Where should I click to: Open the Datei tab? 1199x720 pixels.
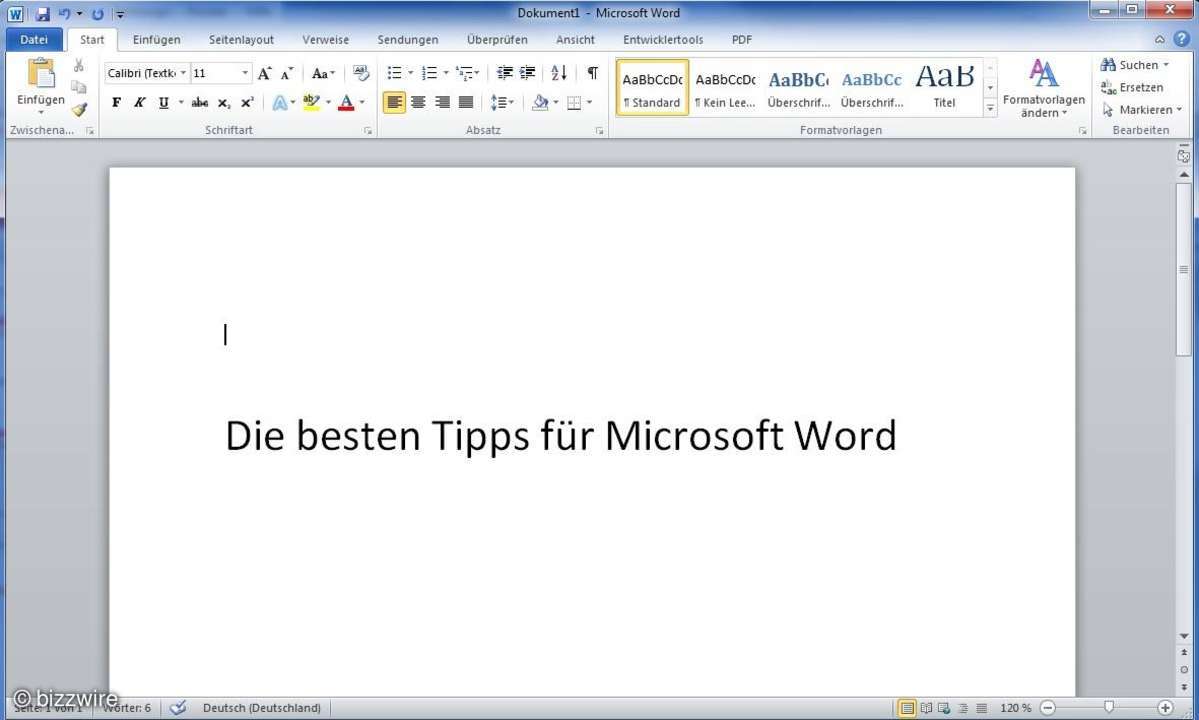coord(34,39)
